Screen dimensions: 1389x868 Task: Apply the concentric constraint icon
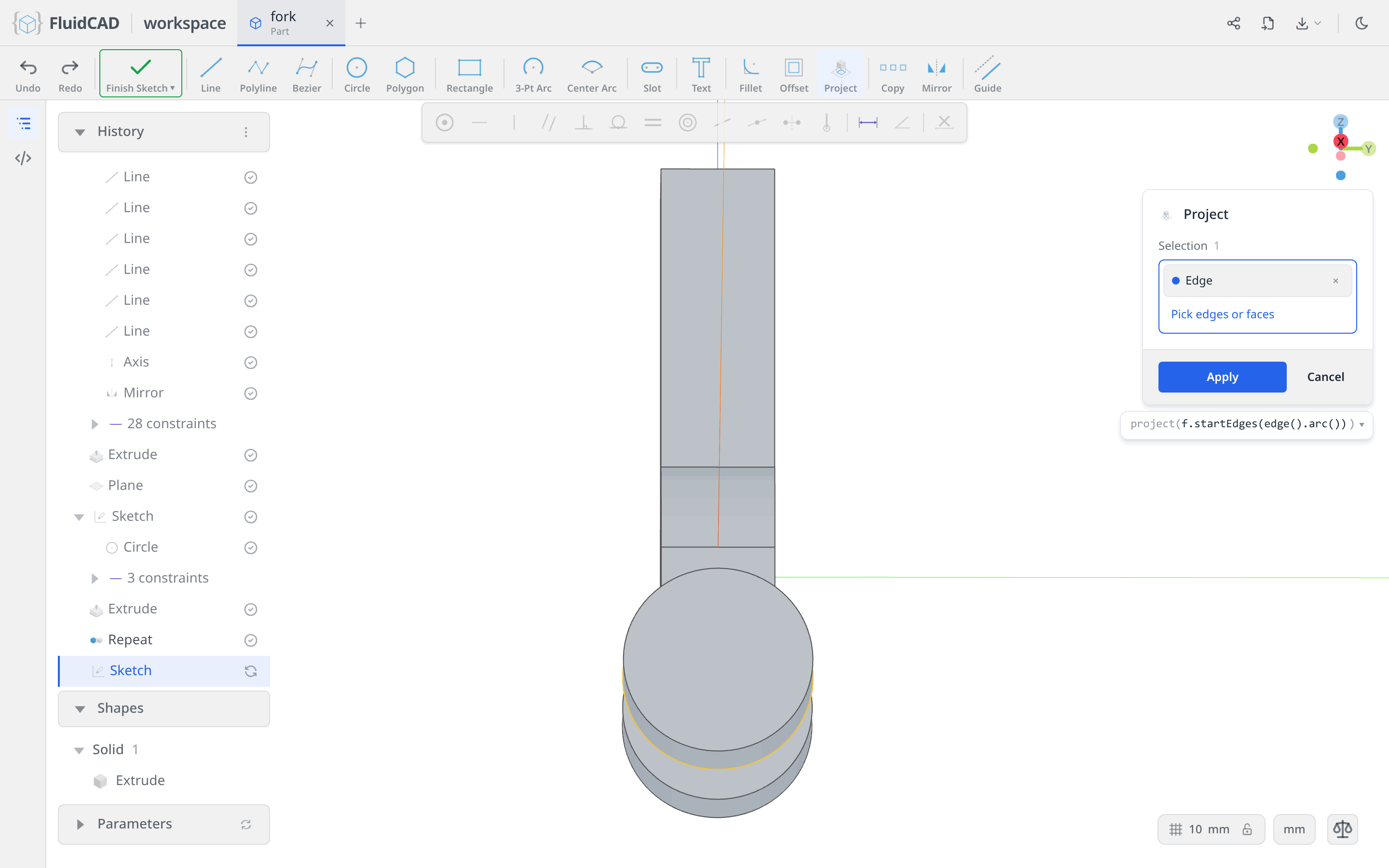688,122
